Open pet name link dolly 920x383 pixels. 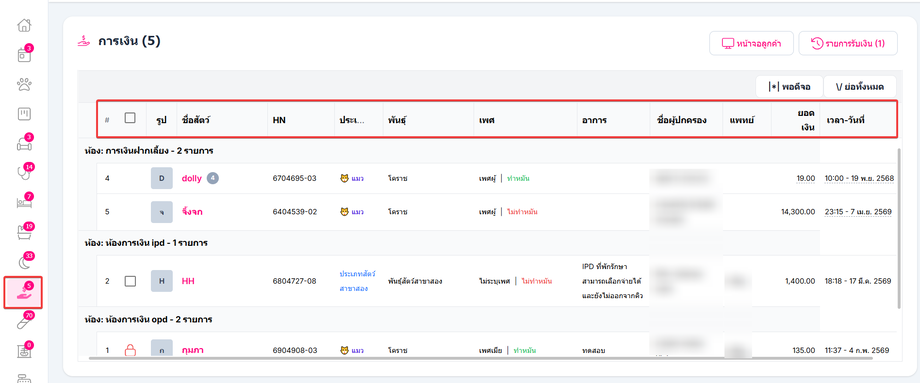point(192,178)
